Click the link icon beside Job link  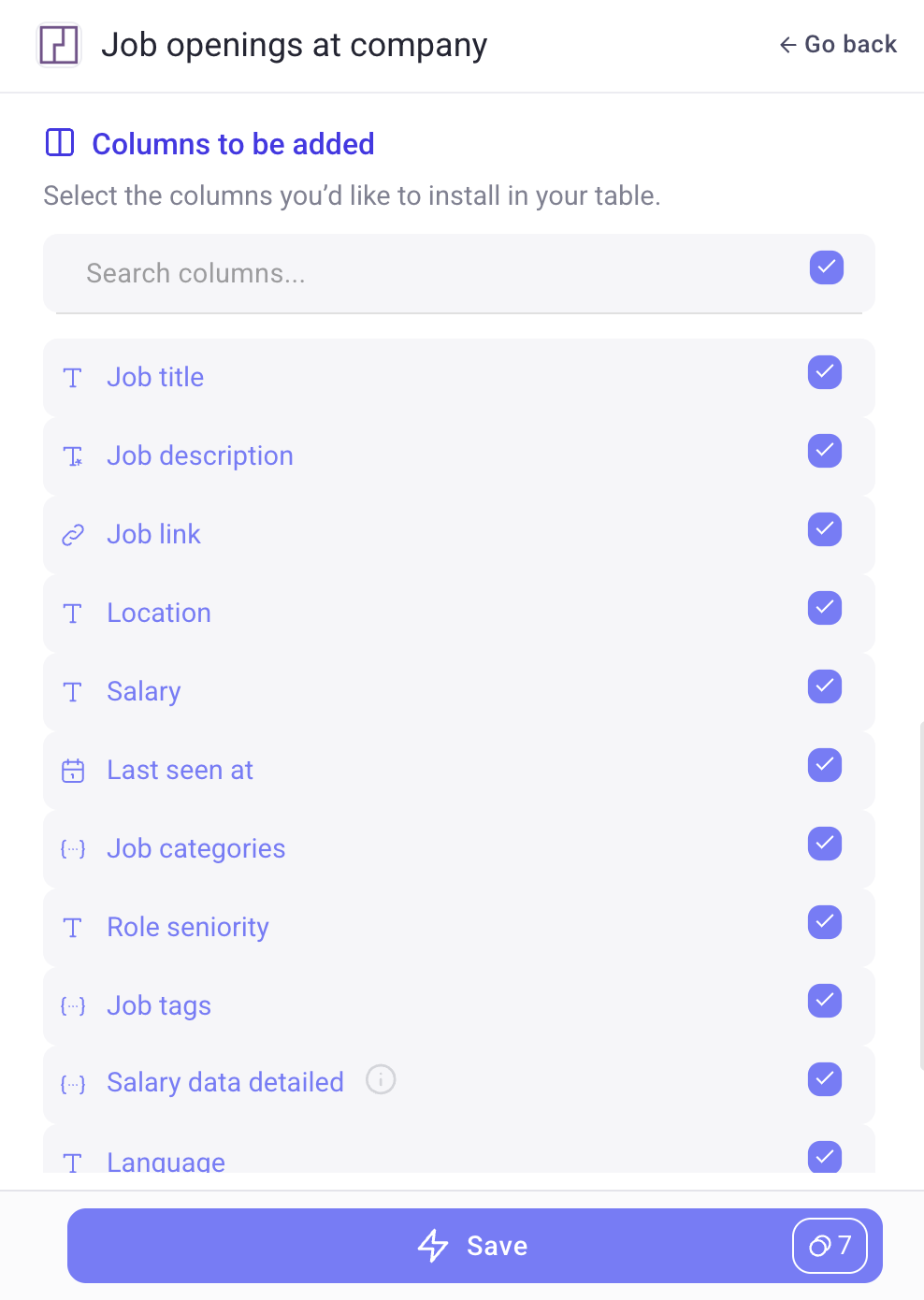(73, 535)
